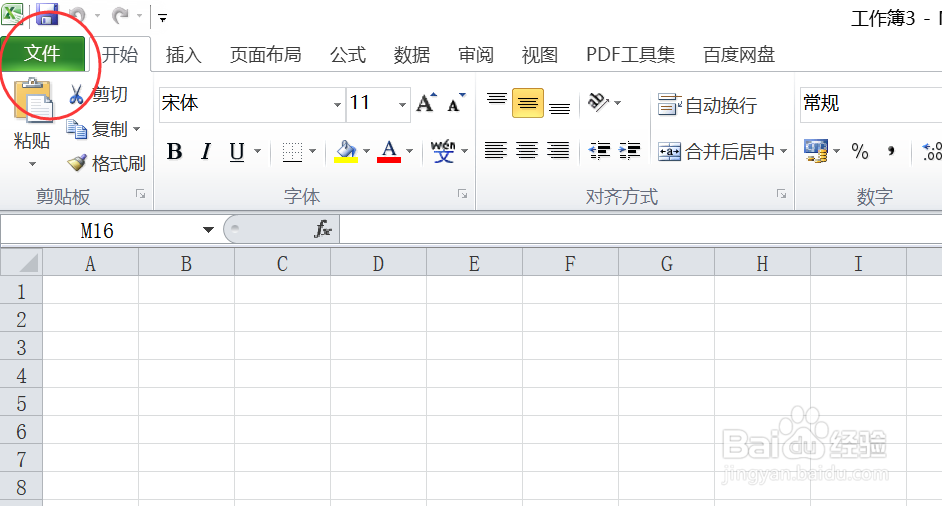Click increase indent icon
This screenshot has height=506, width=942.
pos(630,150)
